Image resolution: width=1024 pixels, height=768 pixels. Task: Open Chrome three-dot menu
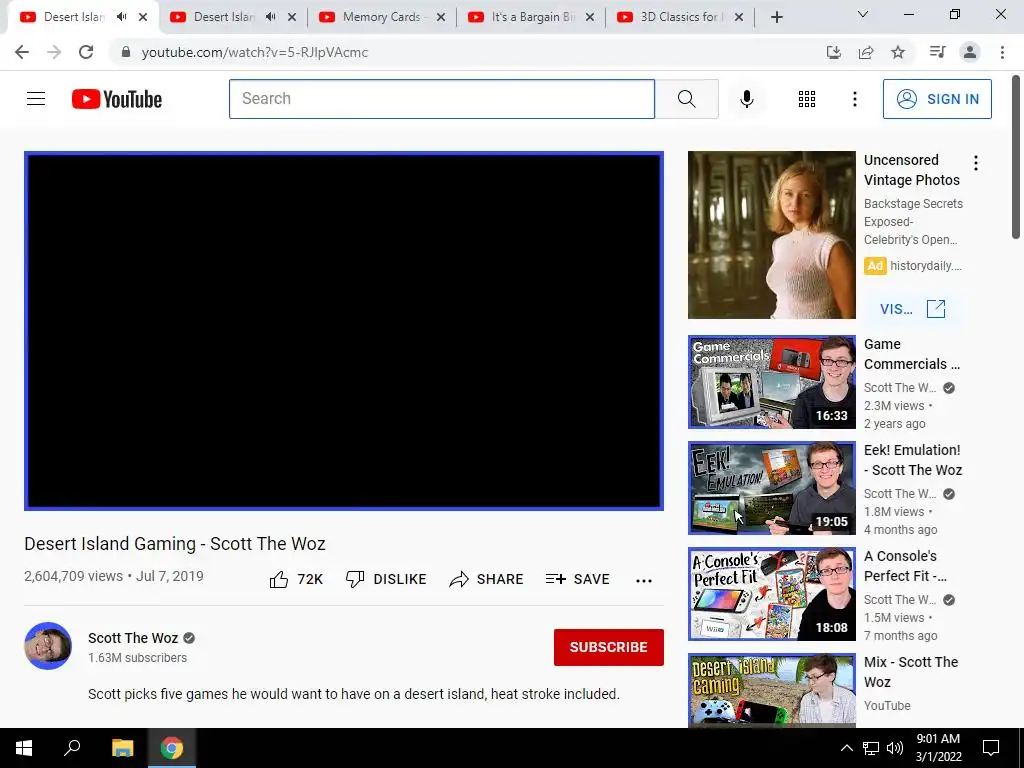(x=1002, y=52)
